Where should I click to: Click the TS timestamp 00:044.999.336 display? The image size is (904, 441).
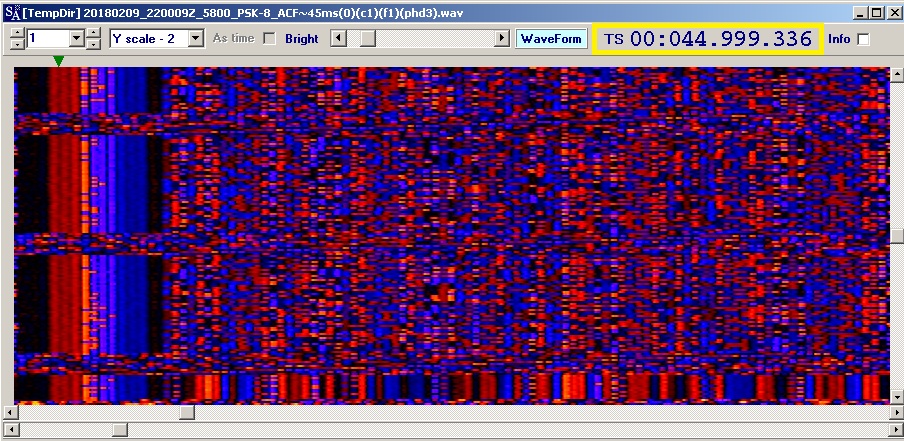click(x=708, y=39)
